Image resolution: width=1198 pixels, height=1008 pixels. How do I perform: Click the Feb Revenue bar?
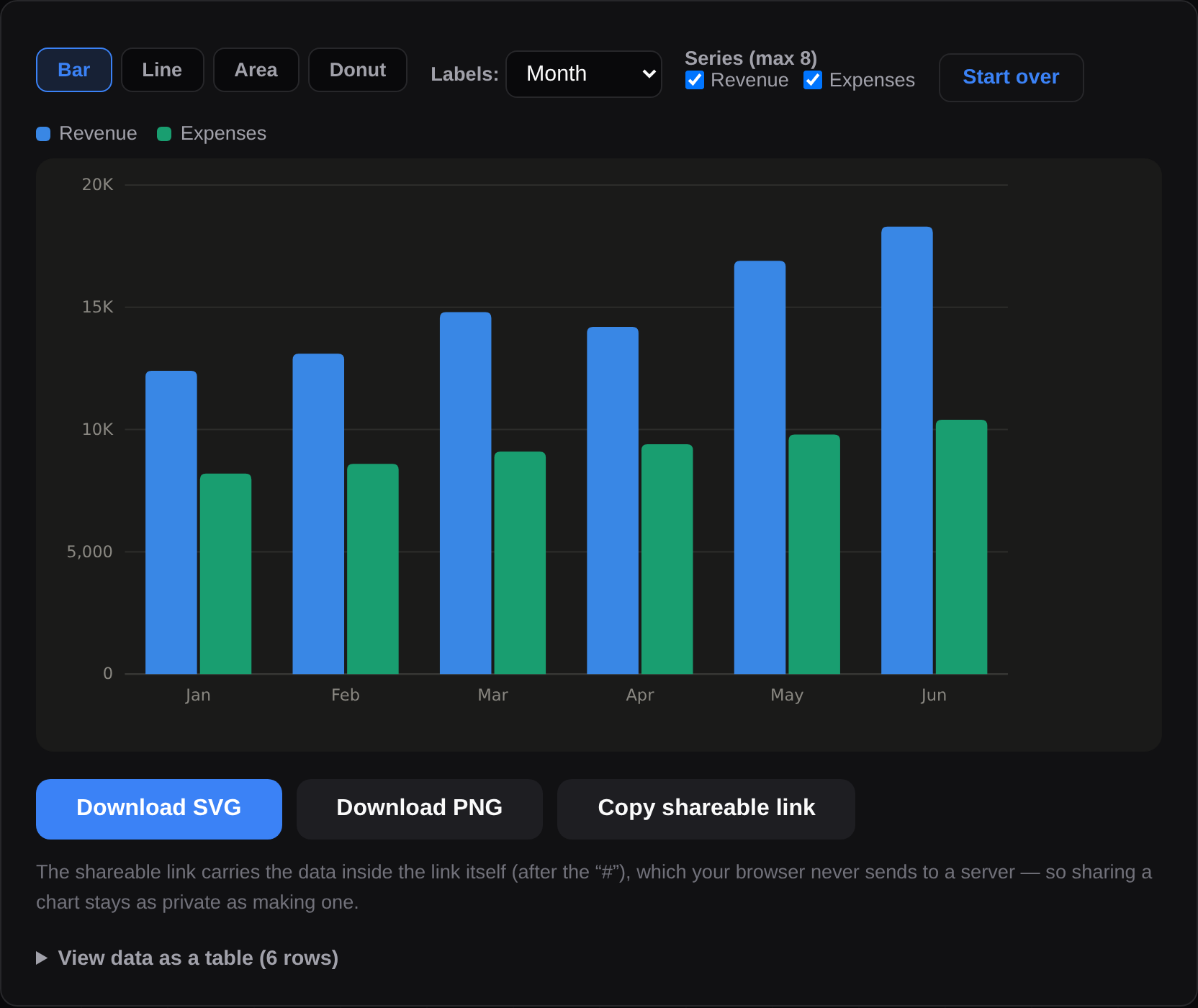pyautogui.click(x=318, y=514)
